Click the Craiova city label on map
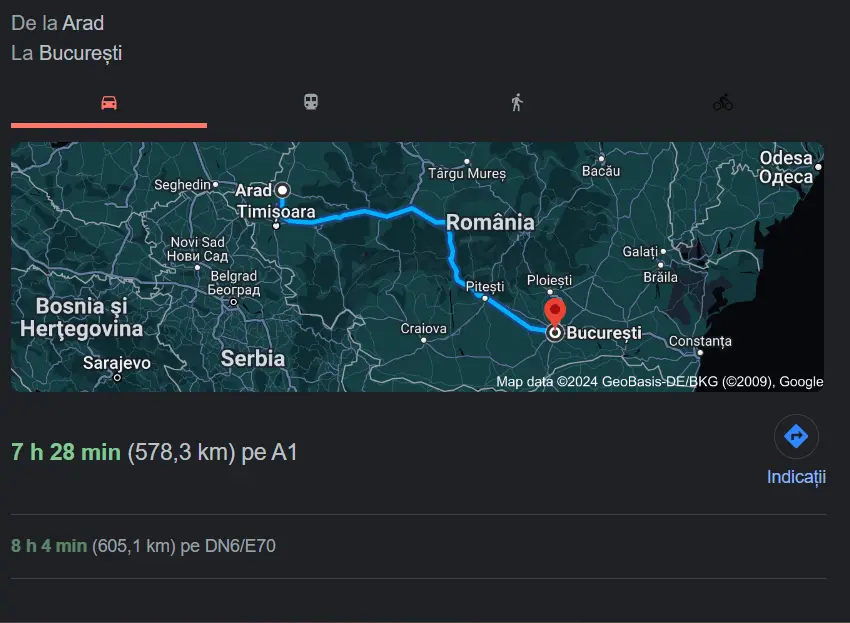Image resolution: width=850 pixels, height=623 pixels. coord(423,328)
